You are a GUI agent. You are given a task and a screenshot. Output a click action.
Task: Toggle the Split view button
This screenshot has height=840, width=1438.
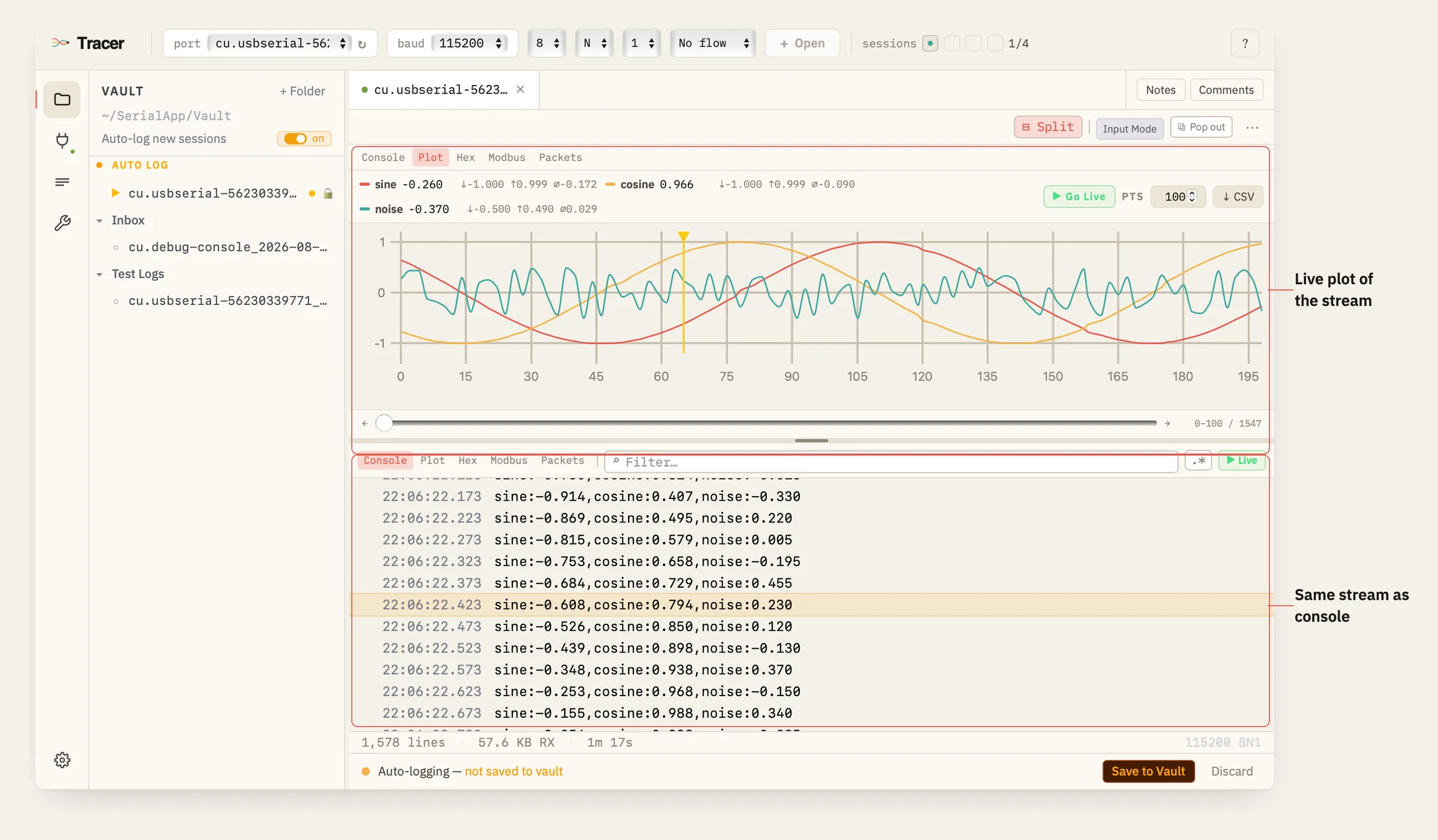click(1048, 127)
